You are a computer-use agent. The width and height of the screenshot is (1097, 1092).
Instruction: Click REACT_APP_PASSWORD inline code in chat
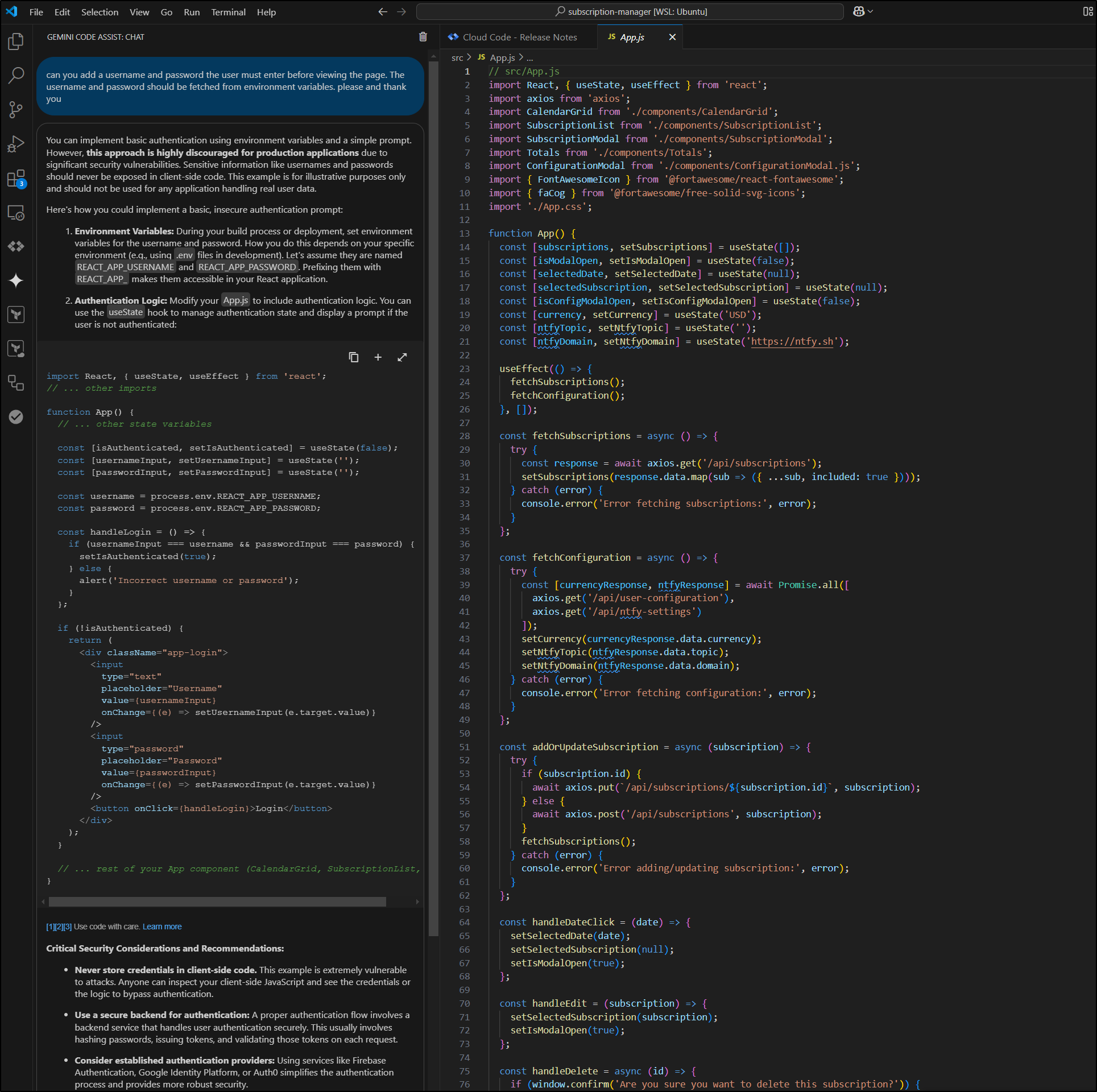coord(247,267)
